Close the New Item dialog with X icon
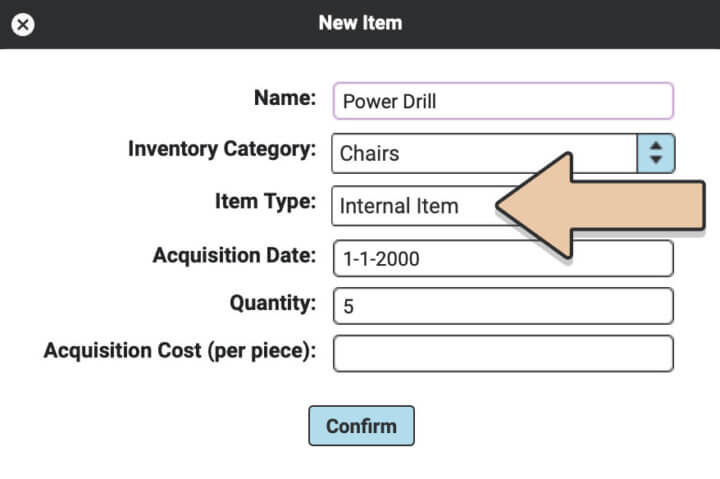 [22, 24]
